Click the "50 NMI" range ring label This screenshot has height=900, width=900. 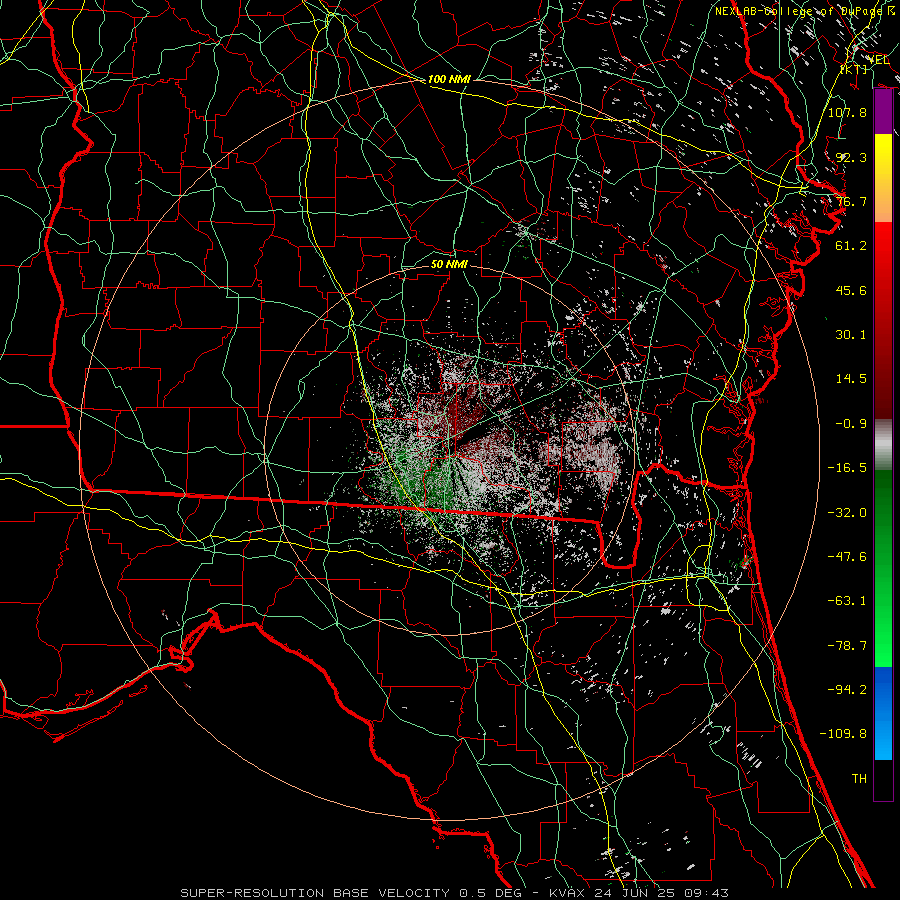tap(449, 264)
